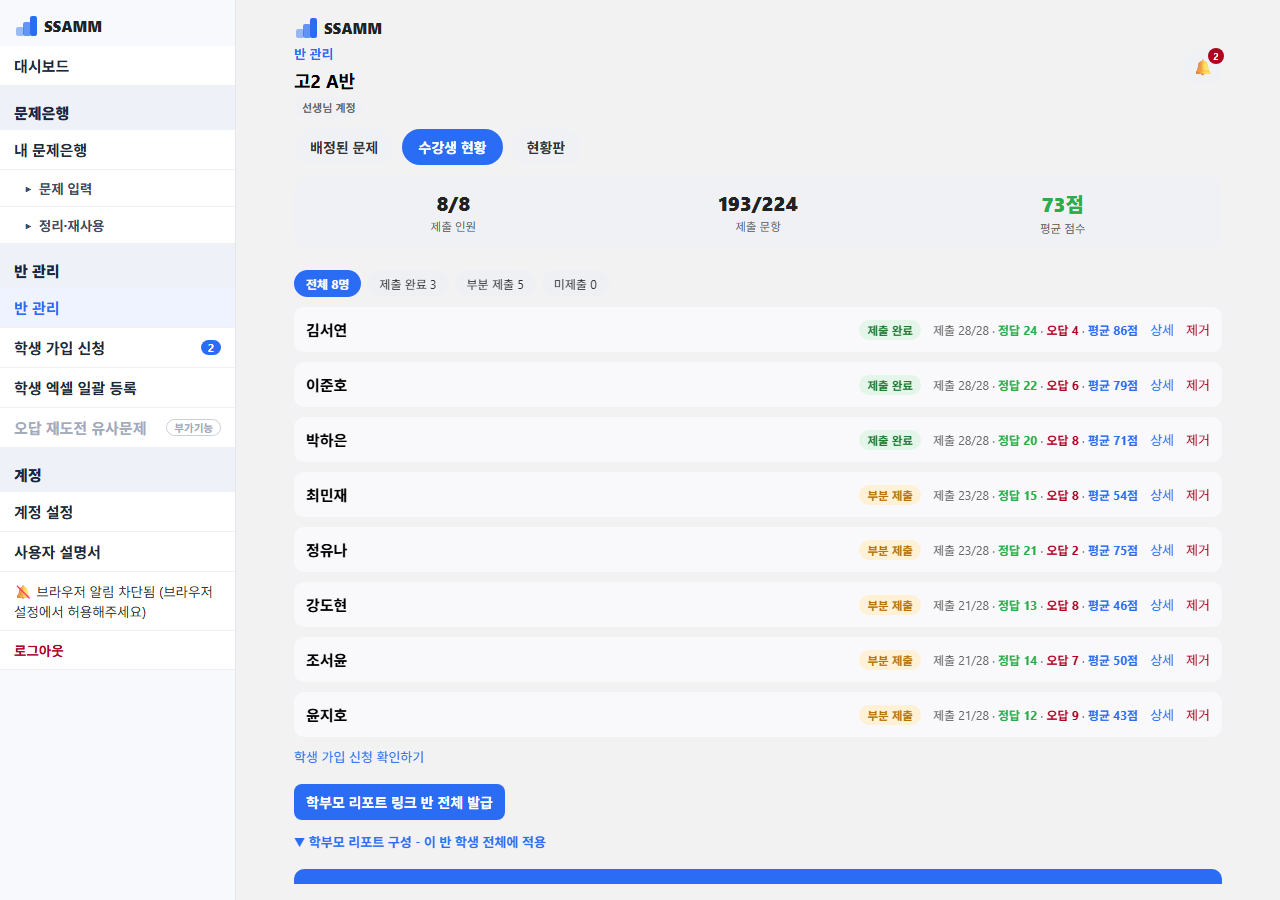Click 학부모 리포트 링크 반 전체 발급 button

[399, 802]
